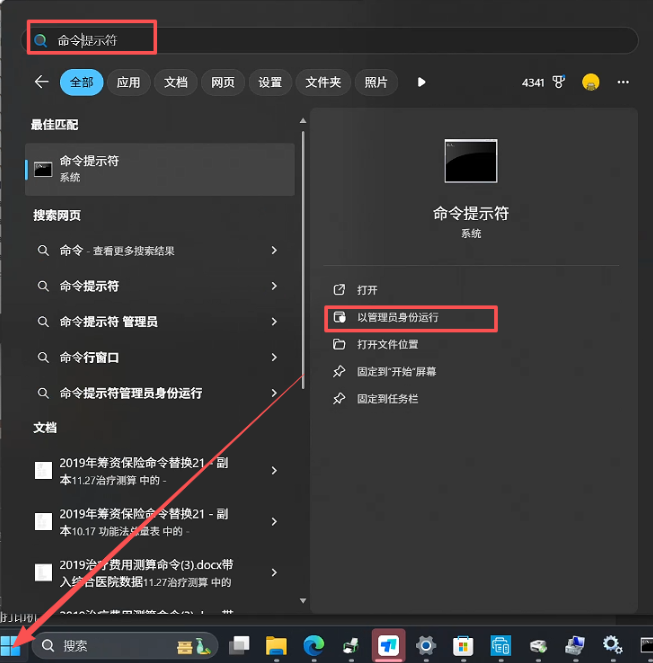Click the large Command Prompt preview icon
This screenshot has width=653, height=663.
click(x=471, y=161)
